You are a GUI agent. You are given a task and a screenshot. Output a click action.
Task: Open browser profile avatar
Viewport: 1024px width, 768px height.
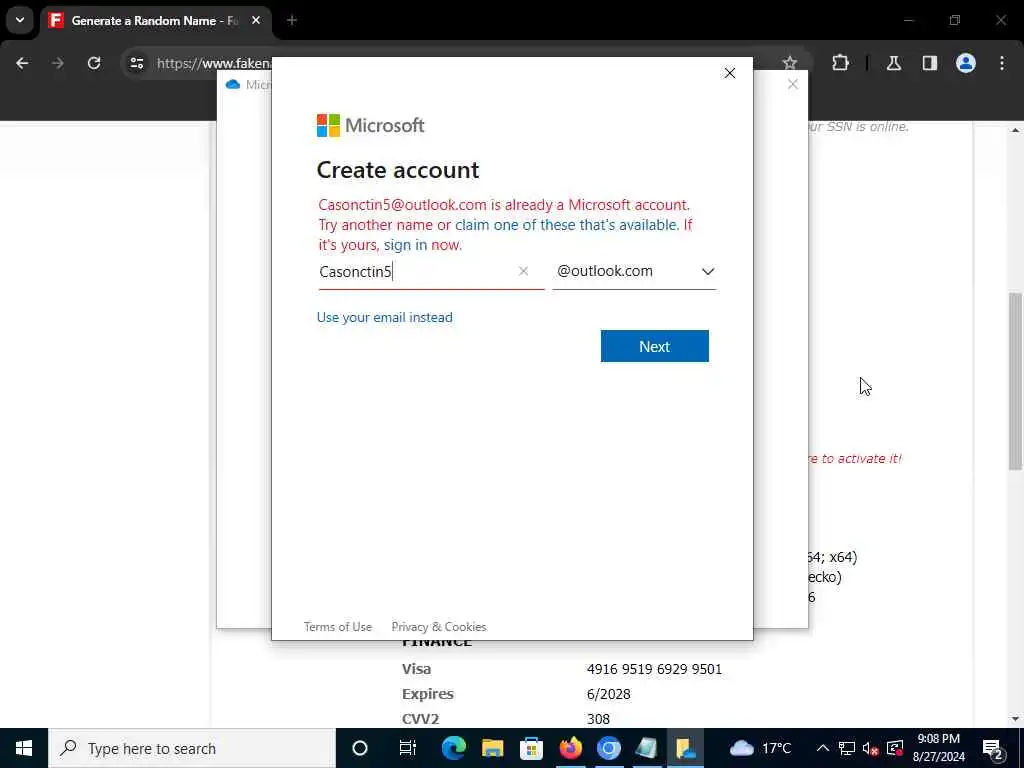965,63
